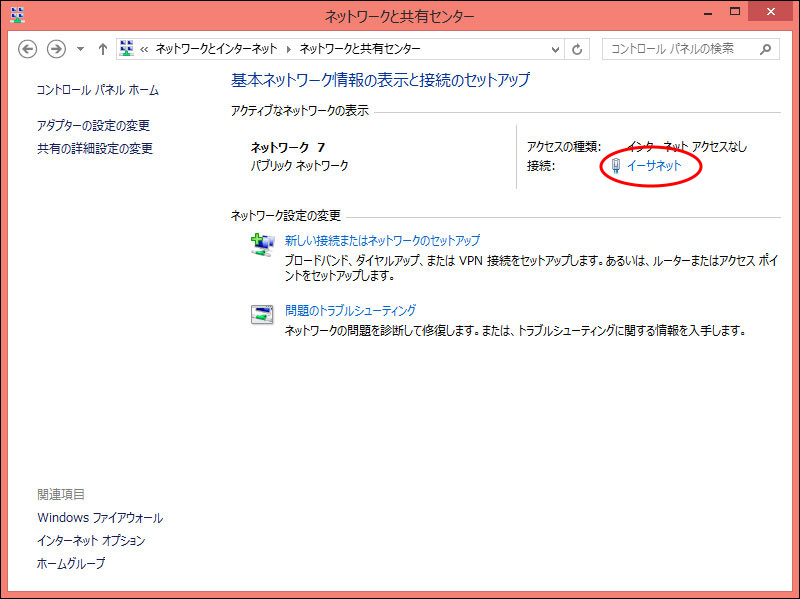Click the forward navigation arrow button
Image resolution: width=800 pixels, height=599 pixels.
[x=57, y=49]
